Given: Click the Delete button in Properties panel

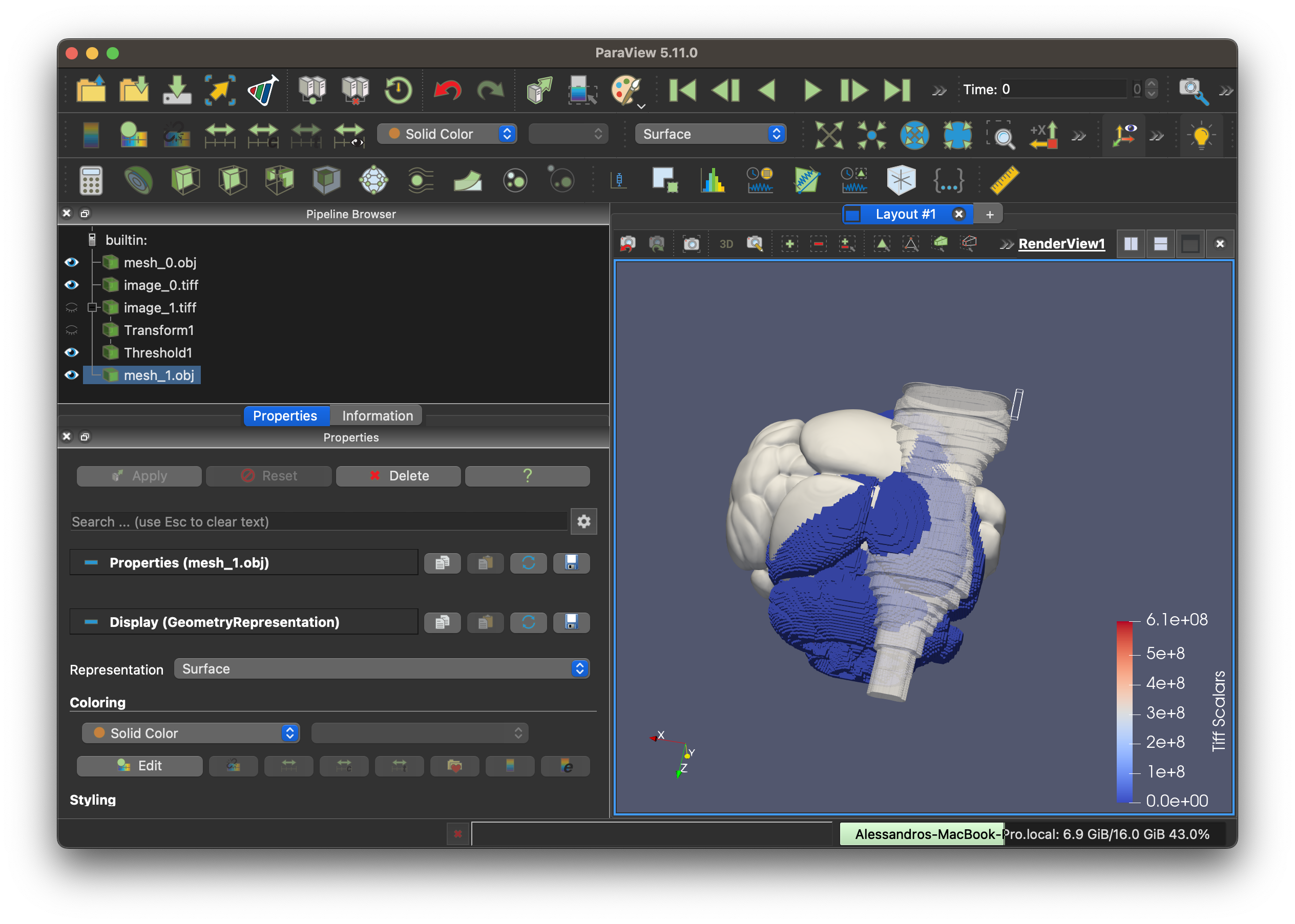Looking at the screenshot, I should (x=399, y=476).
